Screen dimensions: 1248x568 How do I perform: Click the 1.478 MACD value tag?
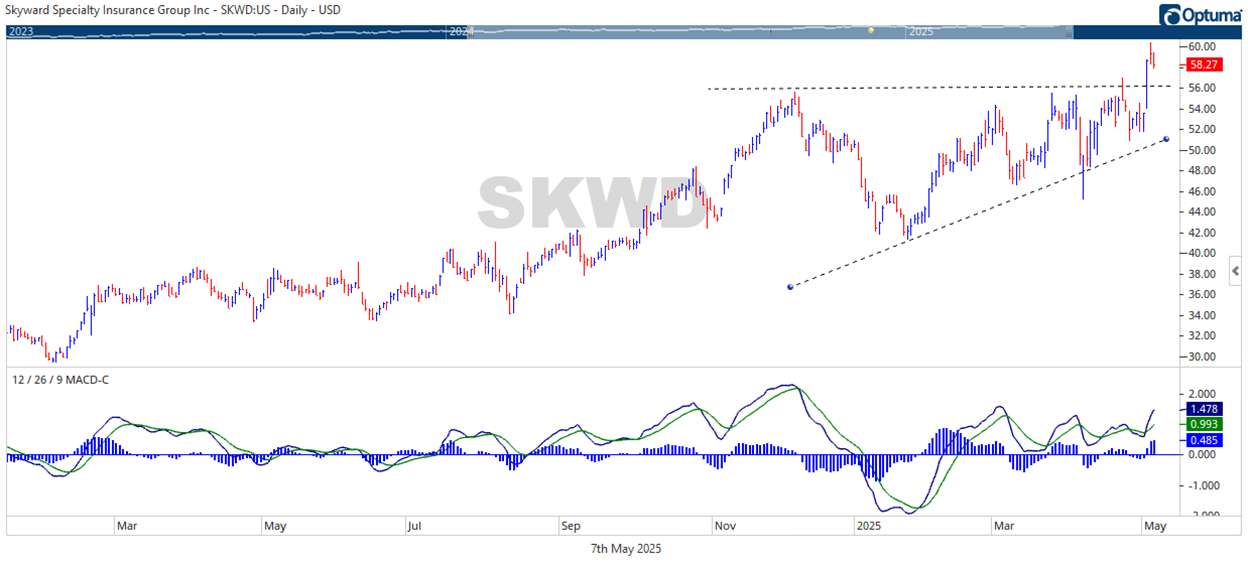click(1203, 409)
